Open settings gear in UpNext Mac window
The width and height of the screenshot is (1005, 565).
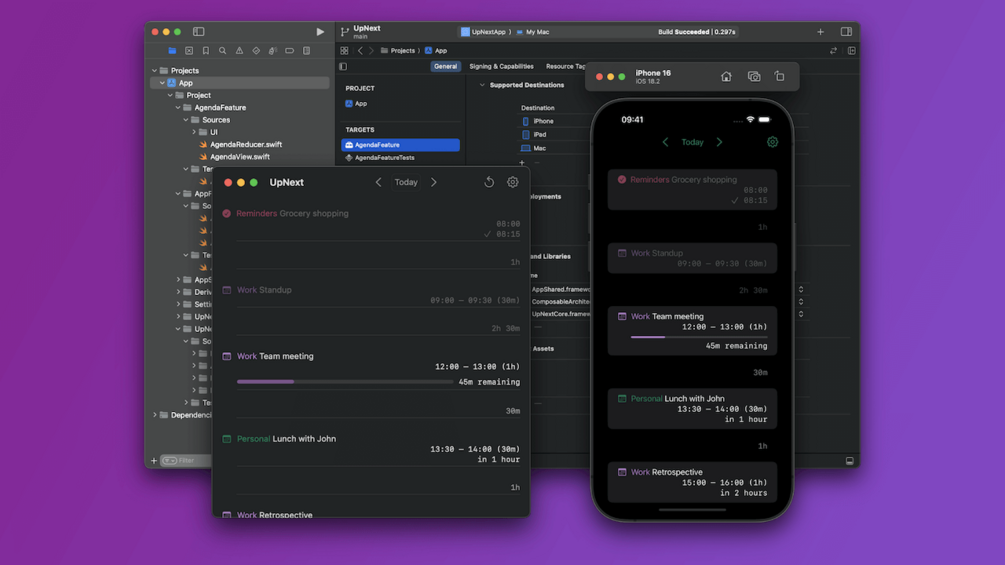pos(513,182)
